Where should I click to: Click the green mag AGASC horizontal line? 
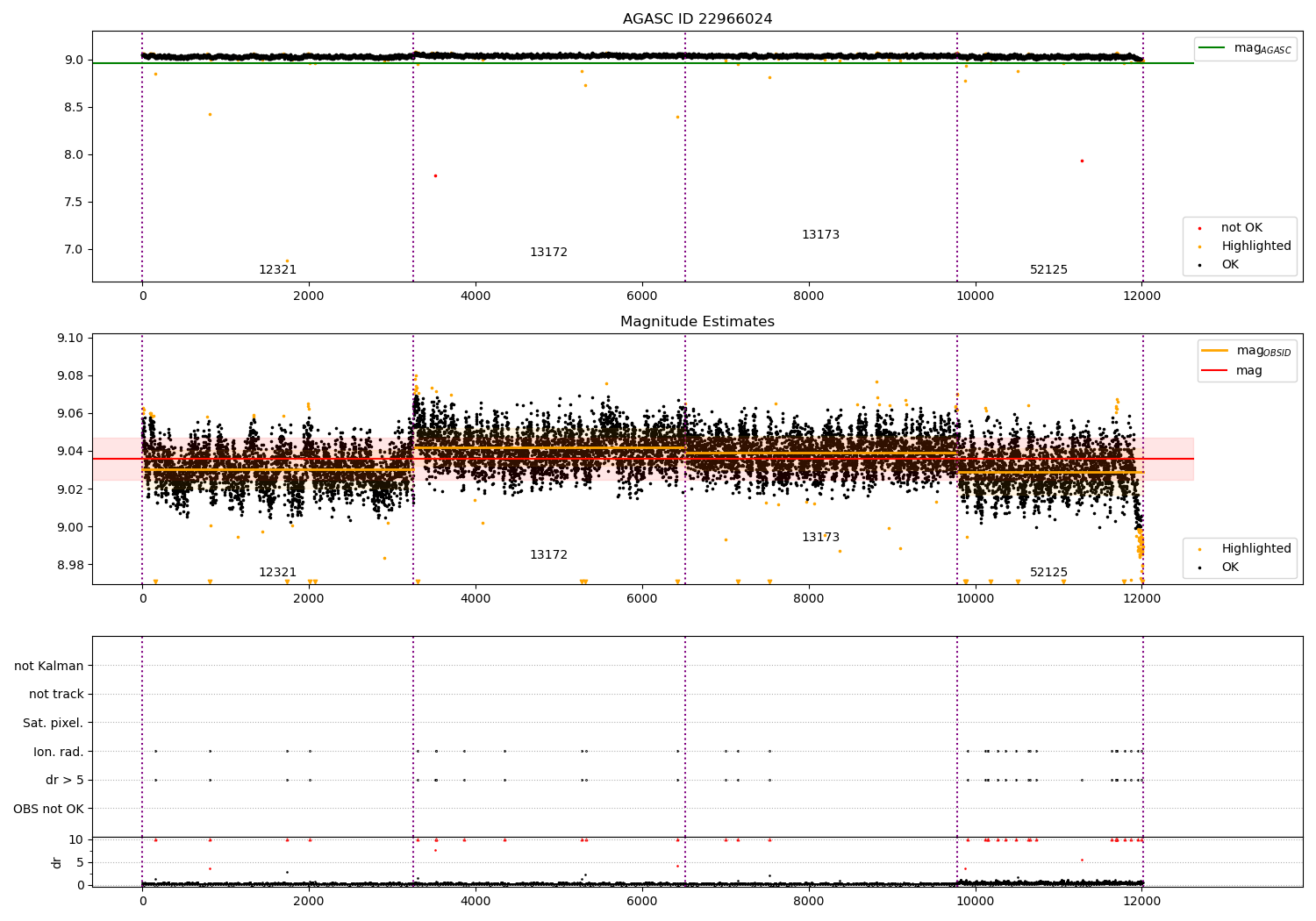(x=642, y=63)
